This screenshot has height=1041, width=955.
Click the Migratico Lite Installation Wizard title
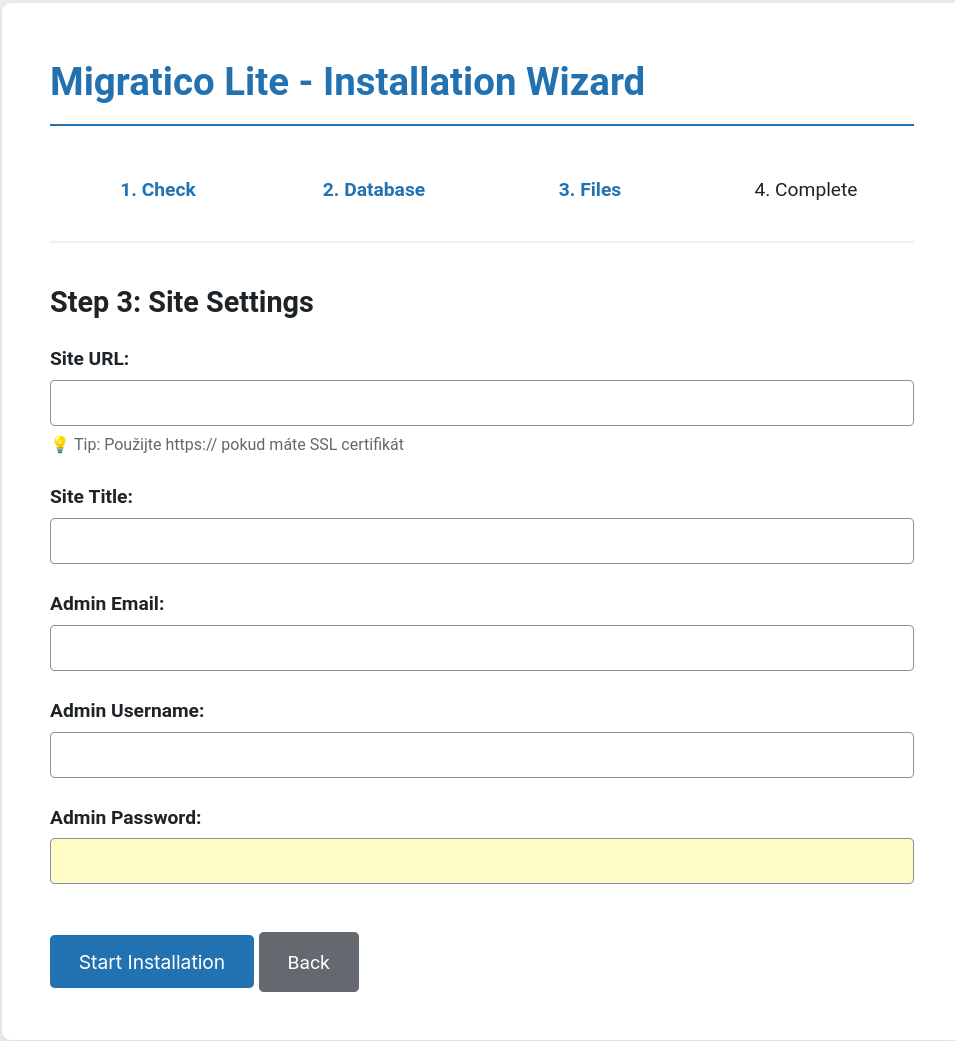(x=347, y=81)
